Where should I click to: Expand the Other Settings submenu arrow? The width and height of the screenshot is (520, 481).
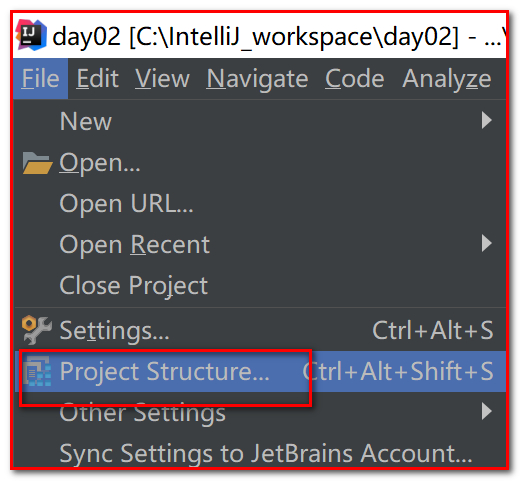pyautogui.click(x=487, y=411)
